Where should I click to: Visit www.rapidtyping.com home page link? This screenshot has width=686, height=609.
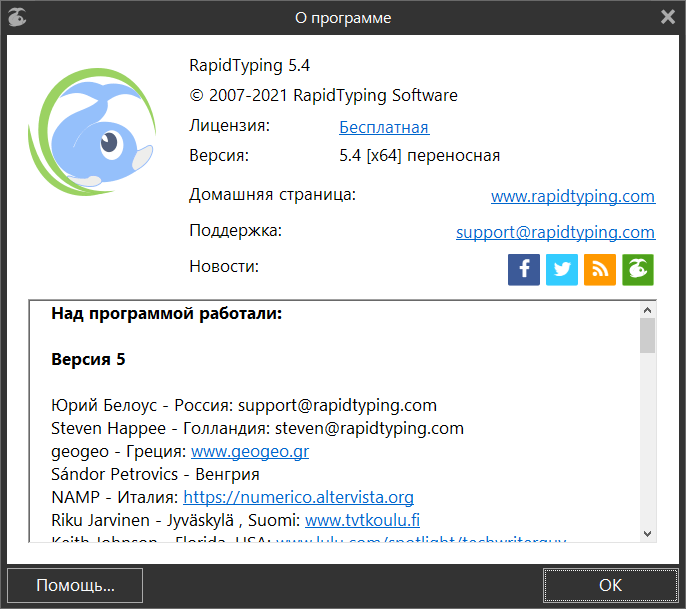[x=573, y=196]
